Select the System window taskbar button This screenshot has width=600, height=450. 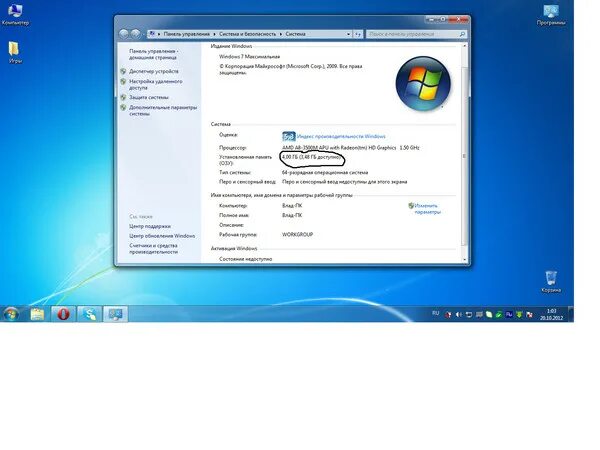coord(116,314)
